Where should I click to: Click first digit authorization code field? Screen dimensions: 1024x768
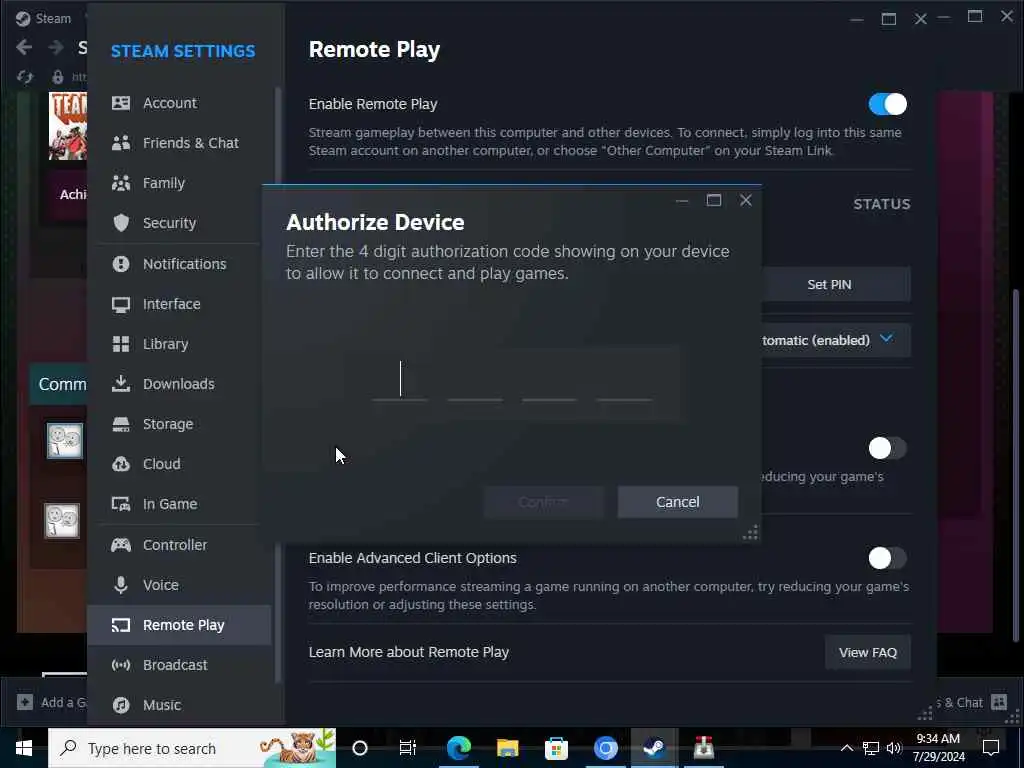pos(400,380)
